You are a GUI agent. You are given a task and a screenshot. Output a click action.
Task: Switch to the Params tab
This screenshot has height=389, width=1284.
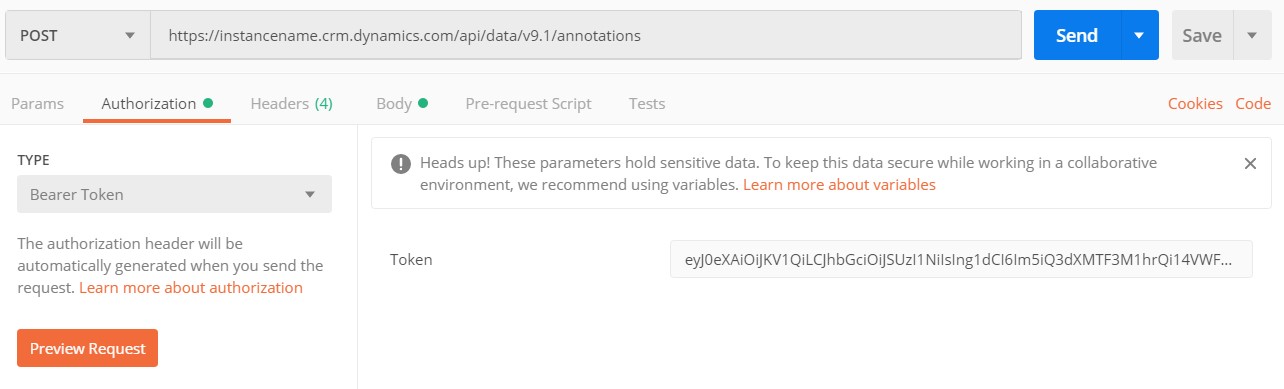(37, 103)
